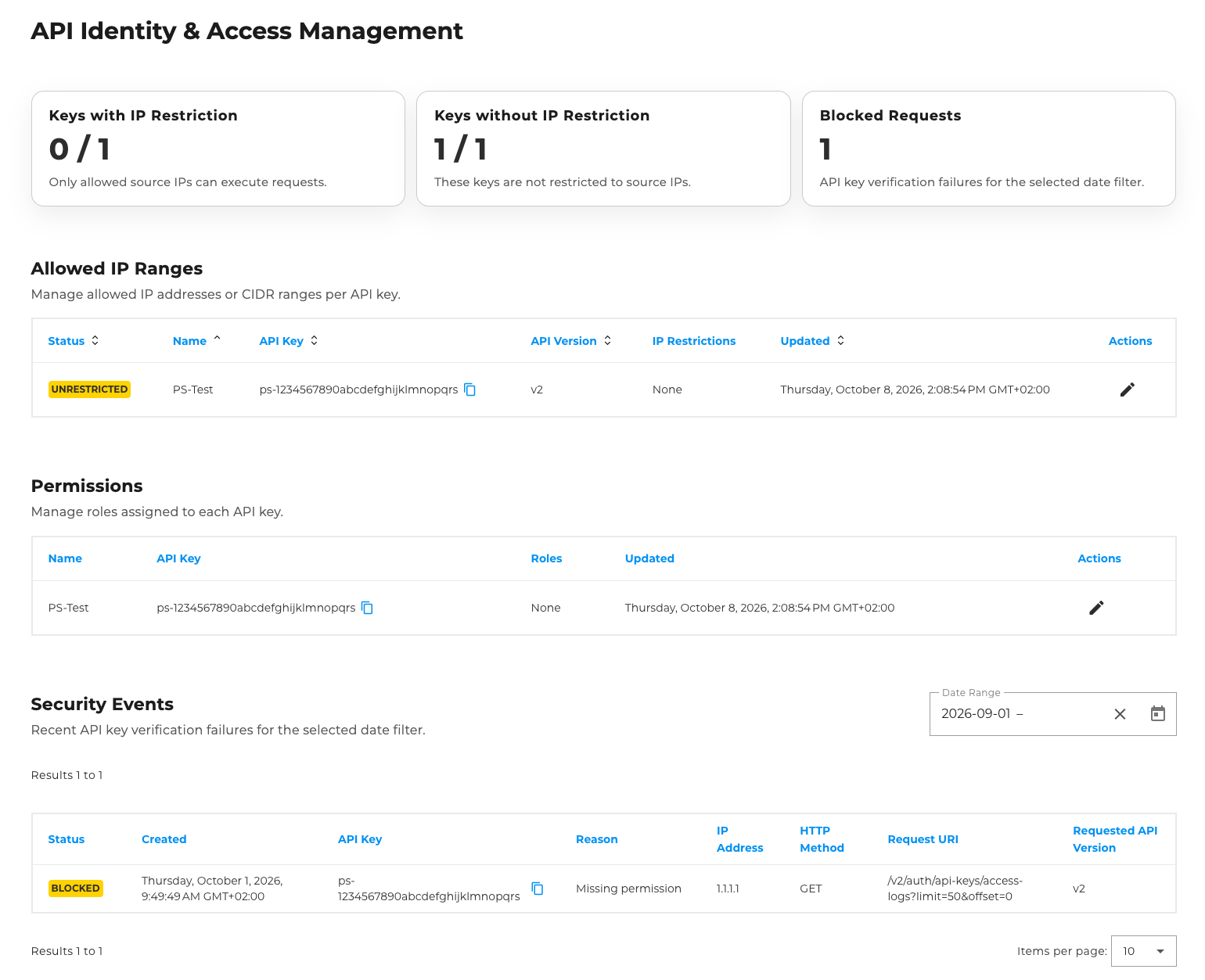Clear the Date Range filter

1120,714
